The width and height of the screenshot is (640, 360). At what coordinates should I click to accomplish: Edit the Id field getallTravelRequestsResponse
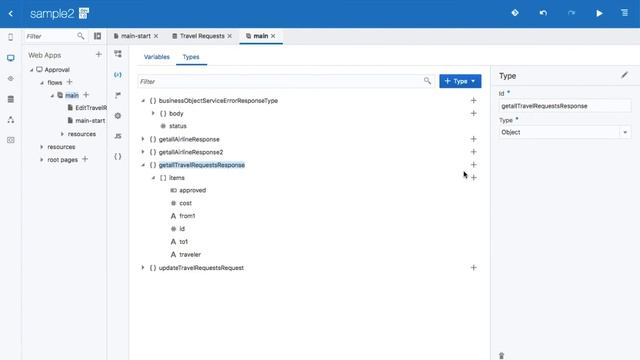[x=564, y=106]
